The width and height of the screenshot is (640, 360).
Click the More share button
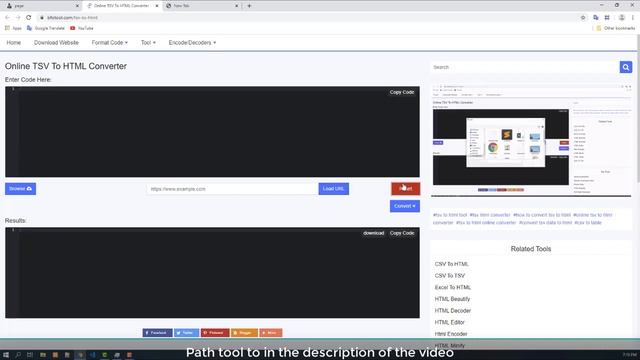pyautogui.click(x=271, y=333)
